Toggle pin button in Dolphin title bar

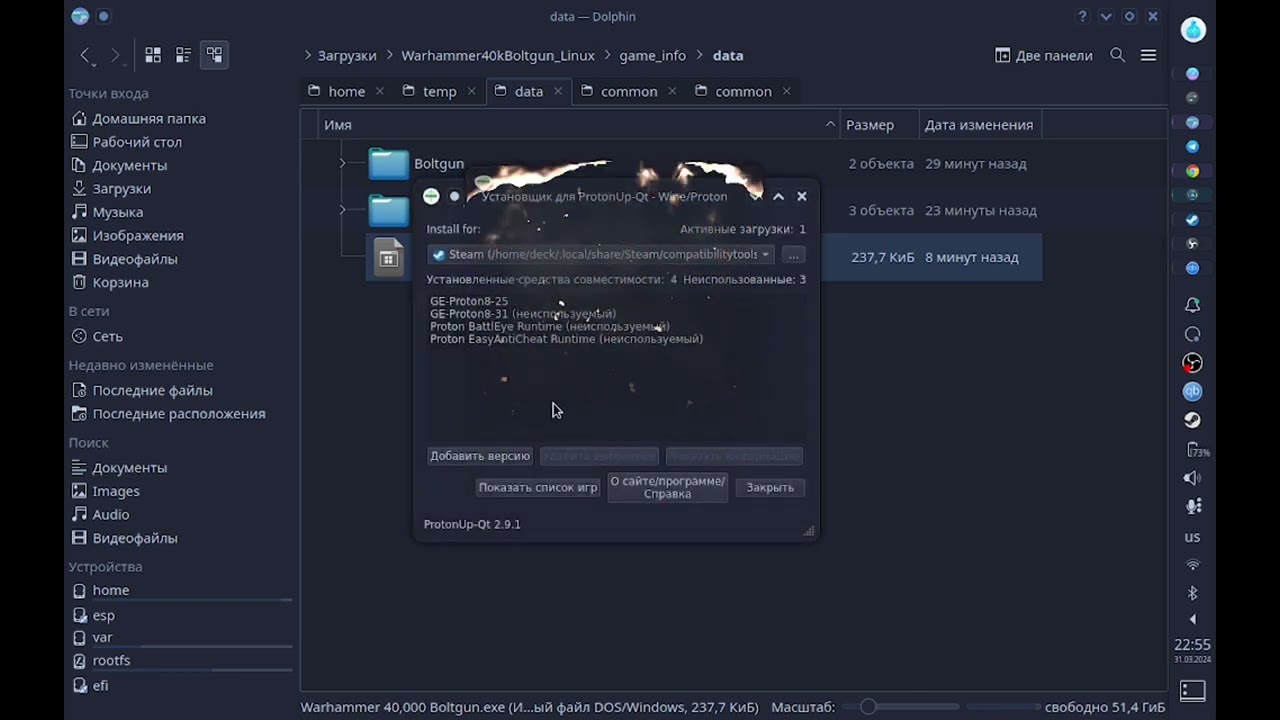pyautogui.click(x=103, y=16)
